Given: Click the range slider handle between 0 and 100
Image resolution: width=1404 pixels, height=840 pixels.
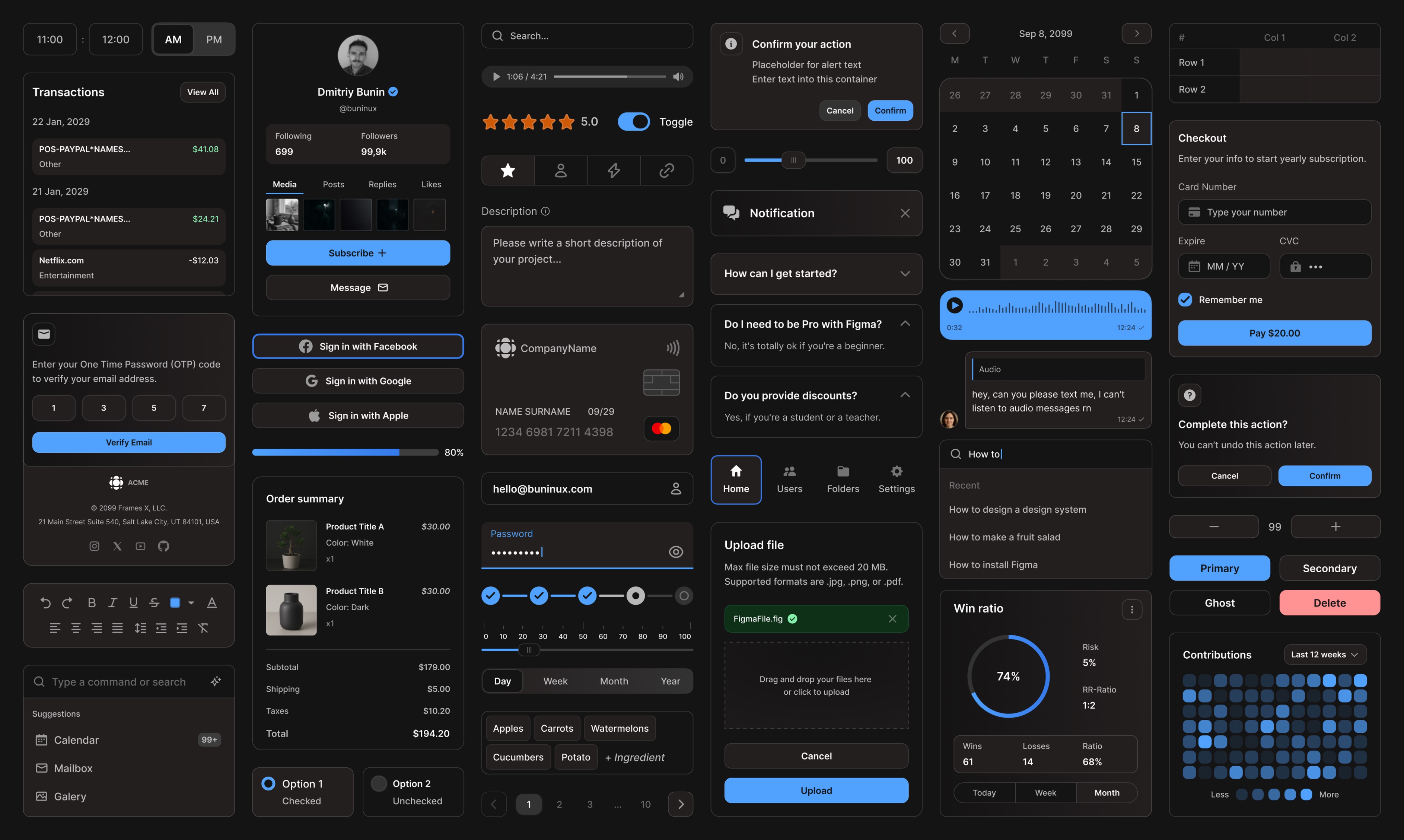Looking at the screenshot, I should coord(793,160).
